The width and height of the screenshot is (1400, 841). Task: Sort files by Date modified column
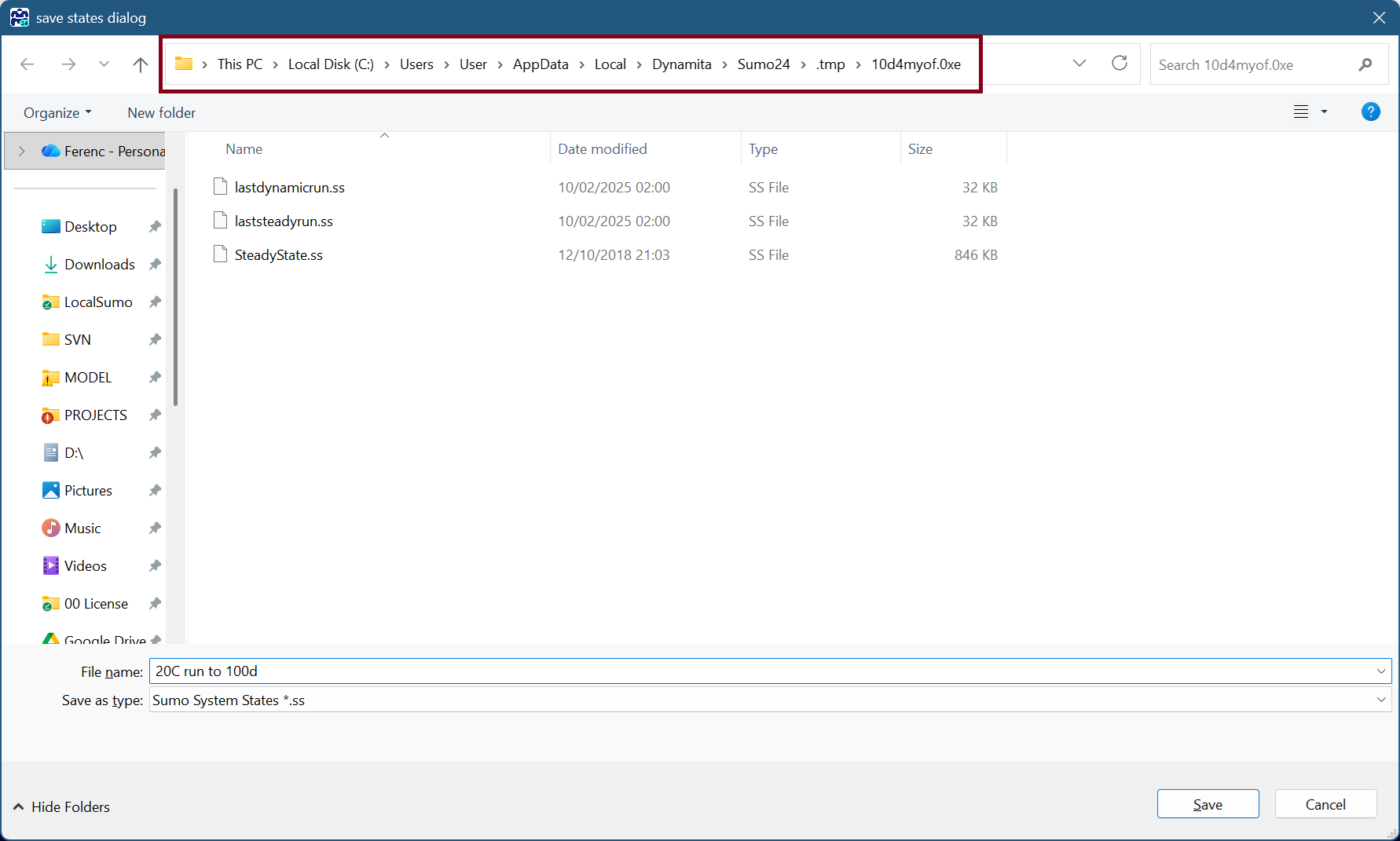602,149
